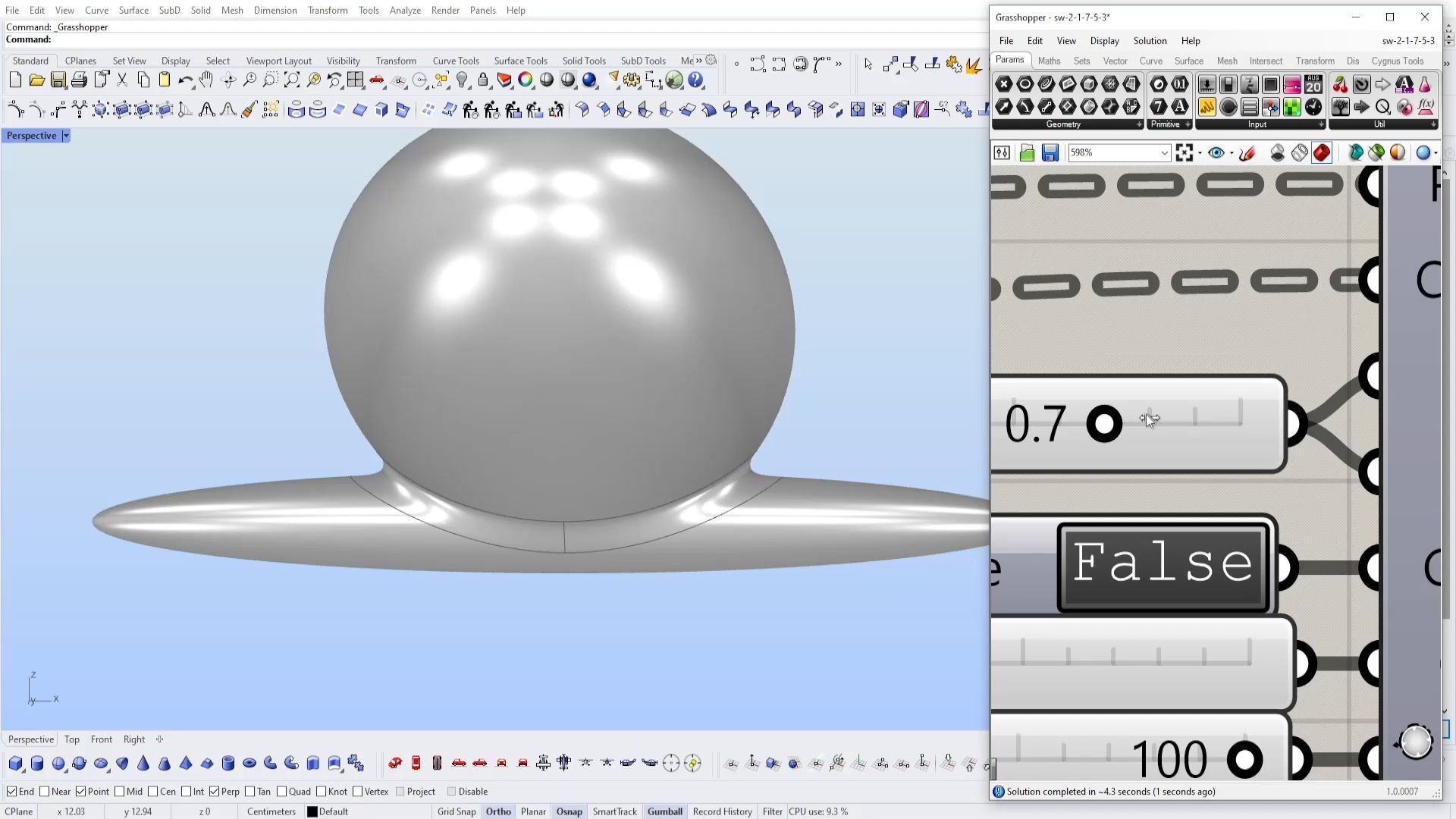Click the Record History status button
Image resolution: width=1456 pixels, height=819 pixels.
tap(722, 811)
